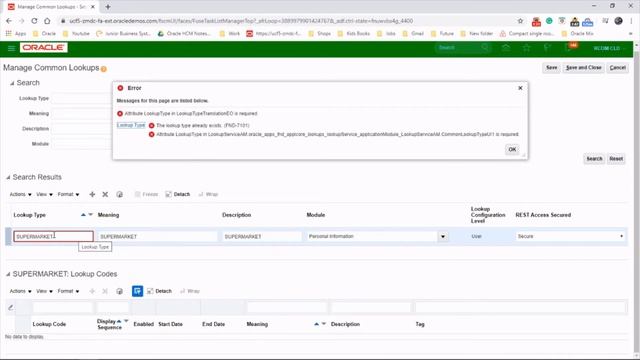640x360 pixels.
Task: Open Format menu in Search Results
Action: pos(68,194)
